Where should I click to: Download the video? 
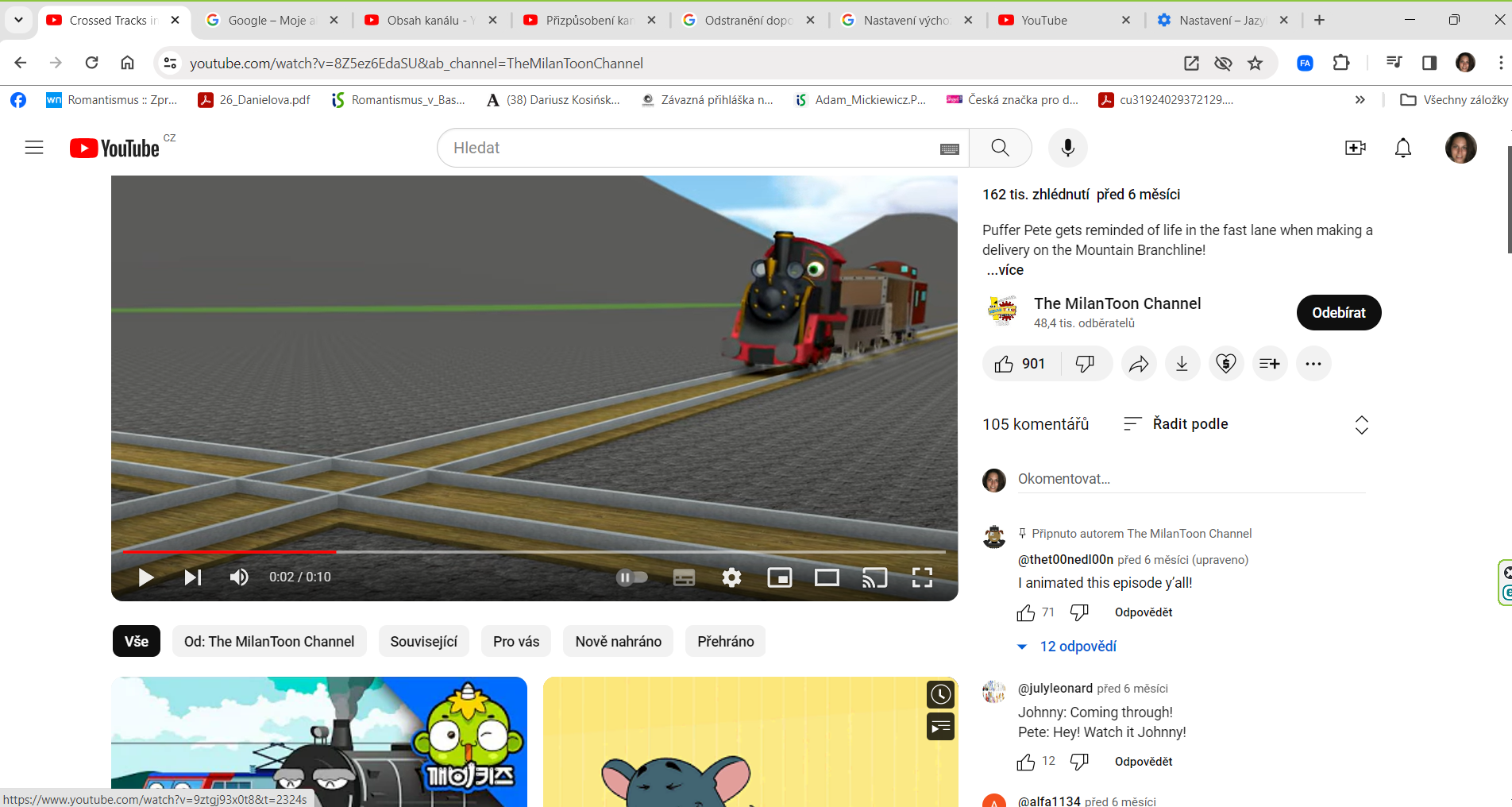1182,364
